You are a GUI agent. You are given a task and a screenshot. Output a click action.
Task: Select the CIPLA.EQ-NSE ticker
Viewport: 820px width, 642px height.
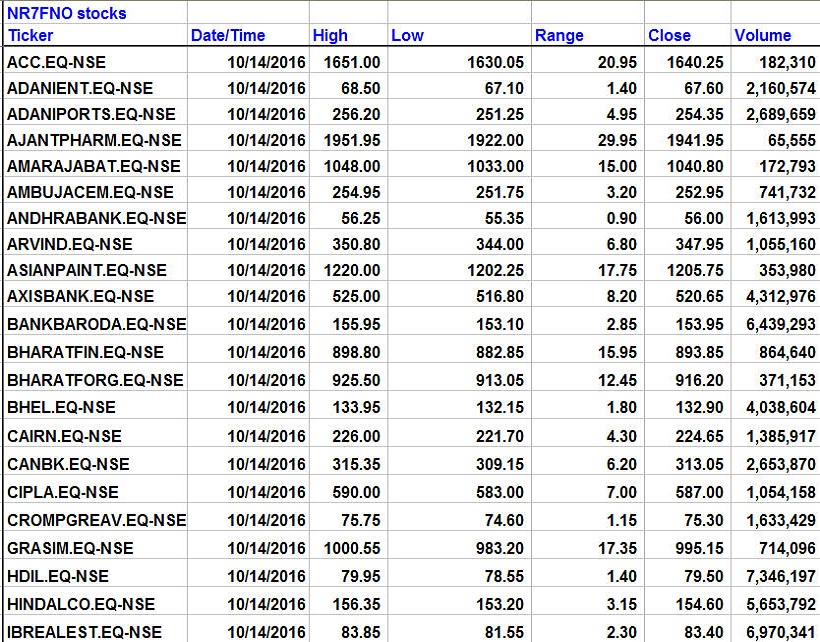(62, 492)
